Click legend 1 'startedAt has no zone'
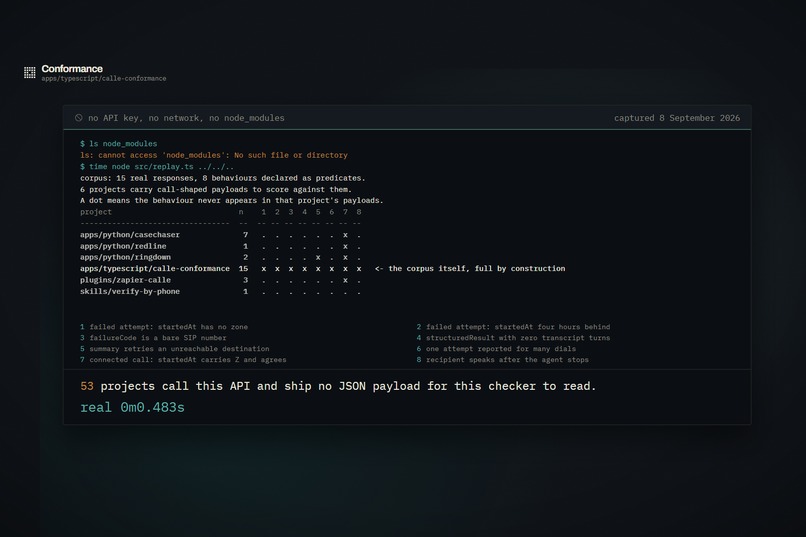 [x=164, y=327]
